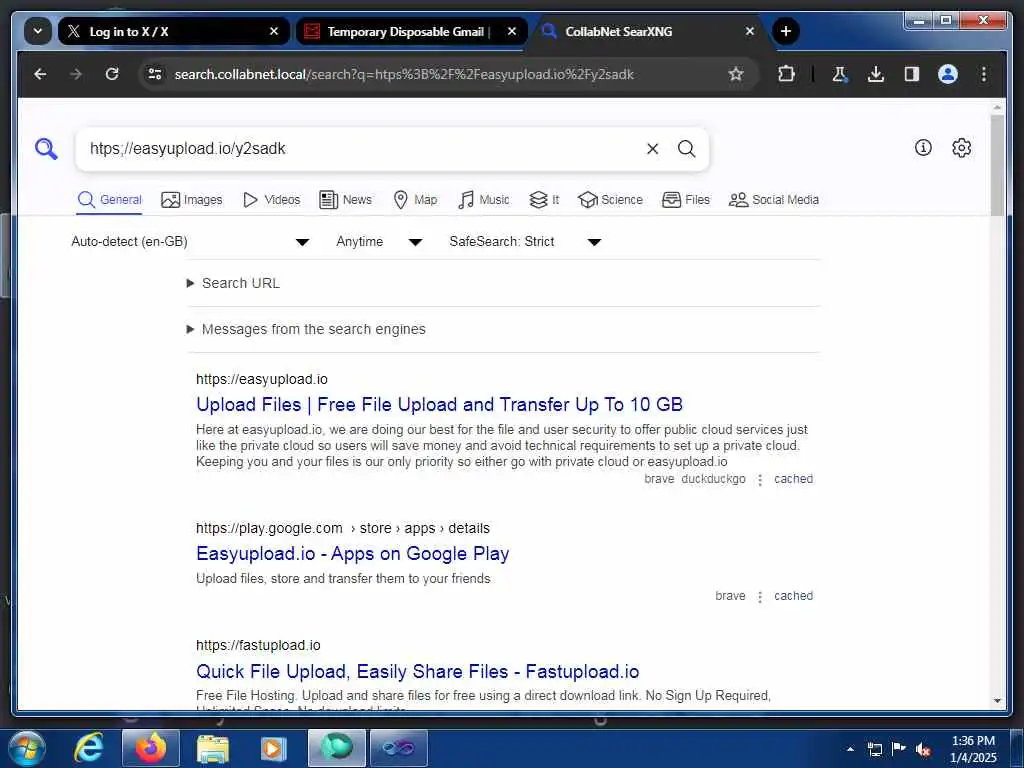Click the https://easyupload.io result URL
The image size is (1024, 768).
click(x=262, y=379)
